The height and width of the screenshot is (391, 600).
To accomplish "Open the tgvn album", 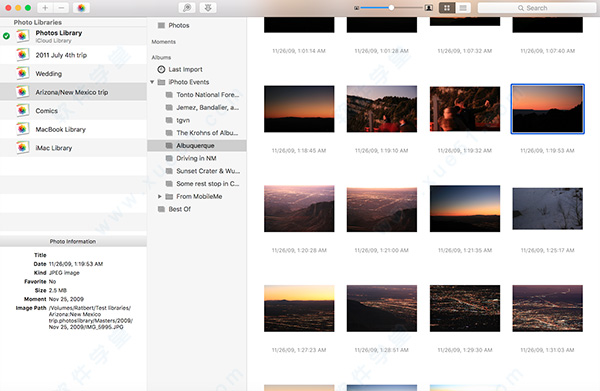I will [x=183, y=120].
